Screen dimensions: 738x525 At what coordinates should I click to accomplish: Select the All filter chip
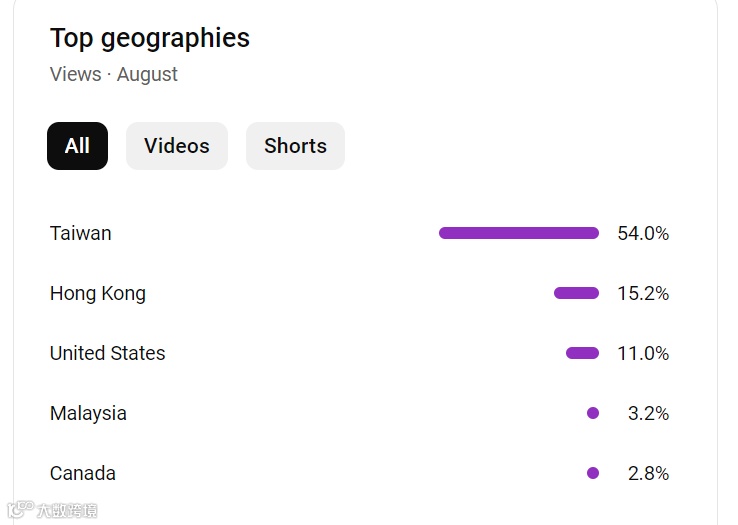77,146
